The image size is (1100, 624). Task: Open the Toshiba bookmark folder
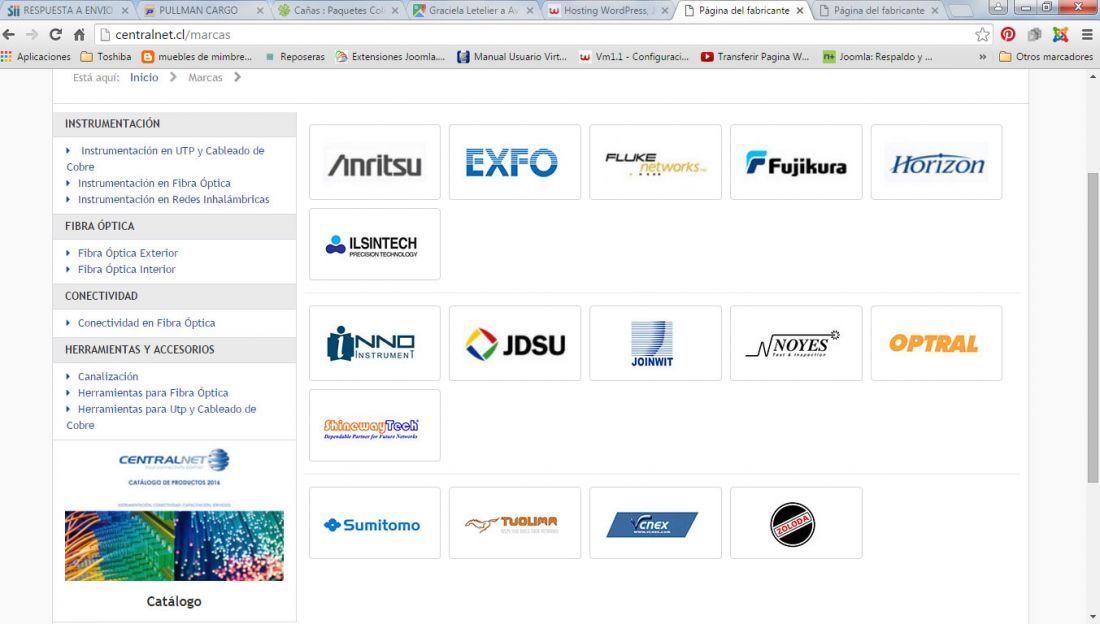point(106,57)
